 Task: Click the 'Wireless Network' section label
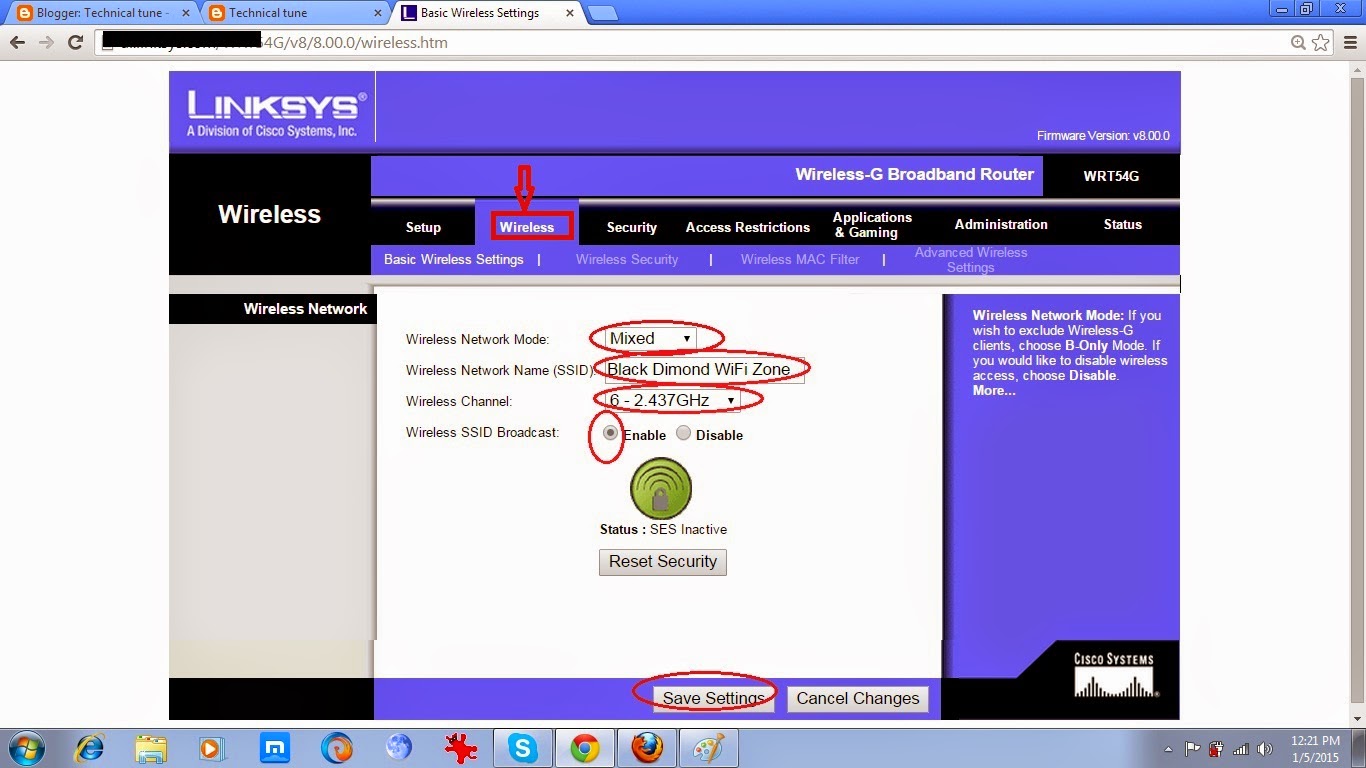click(x=305, y=309)
